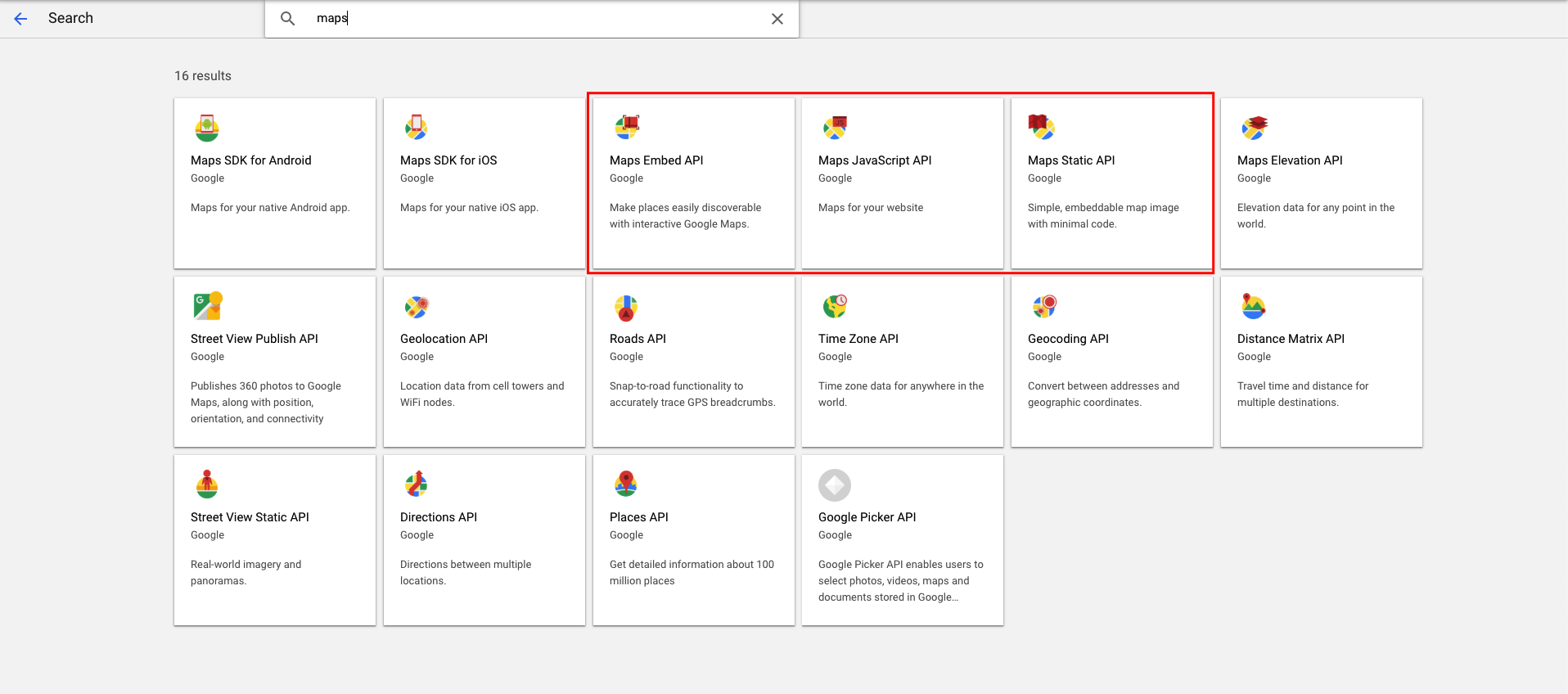The width and height of the screenshot is (1568, 694).
Task: Click "Time zone data for anywhere" description
Action: click(x=901, y=394)
